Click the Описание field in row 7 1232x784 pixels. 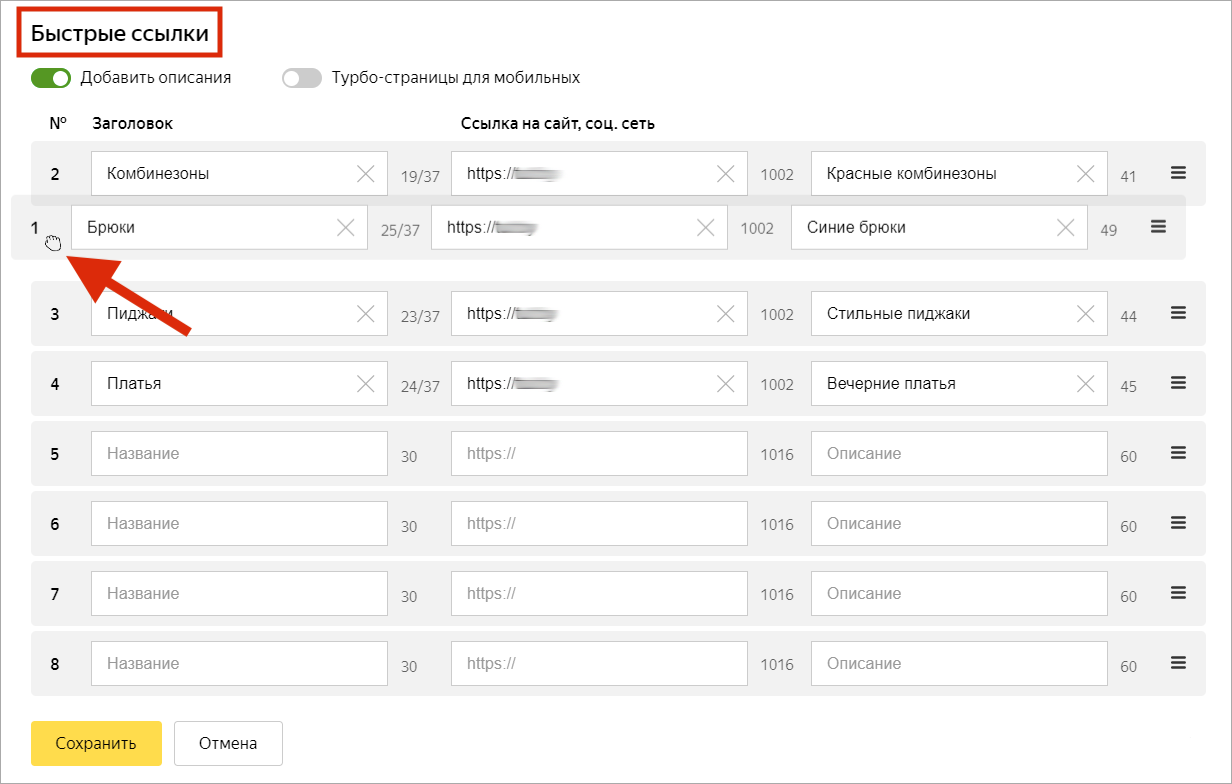point(958,594)
